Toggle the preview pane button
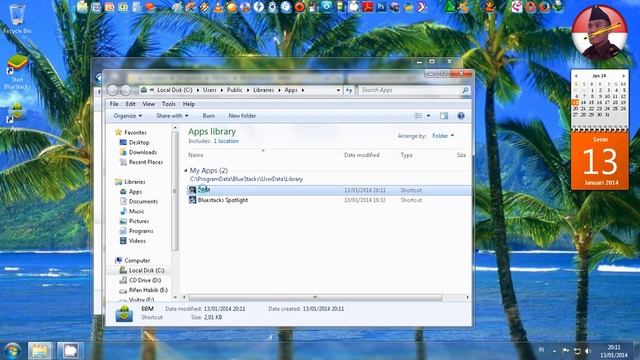Viewport: 640px width, 360px height. click(444, 116)
